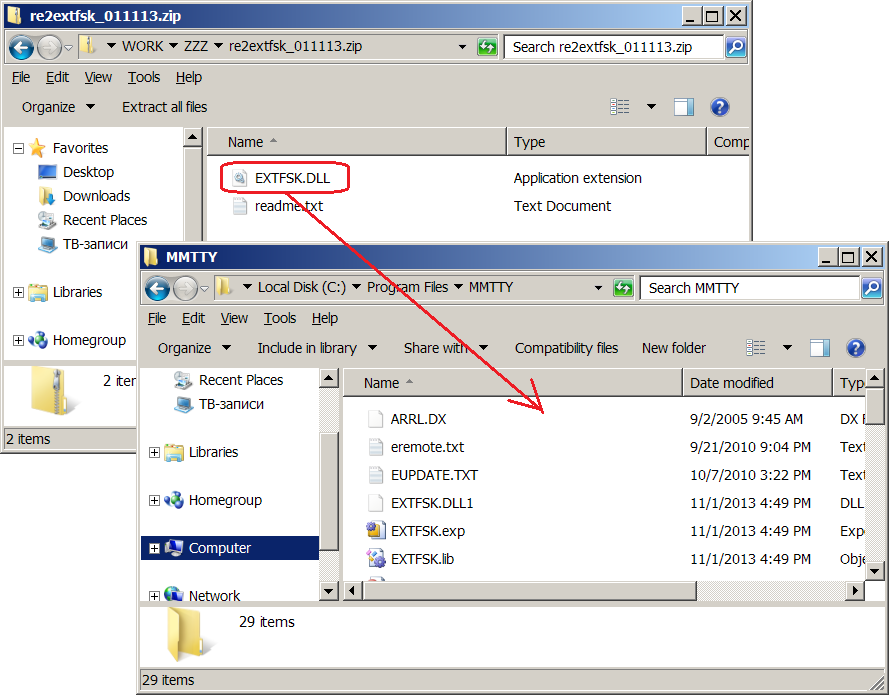Open the Tools menu in the zip window
Image resolution: width=892 pixels, height=698 pixels.
(144, 77)
